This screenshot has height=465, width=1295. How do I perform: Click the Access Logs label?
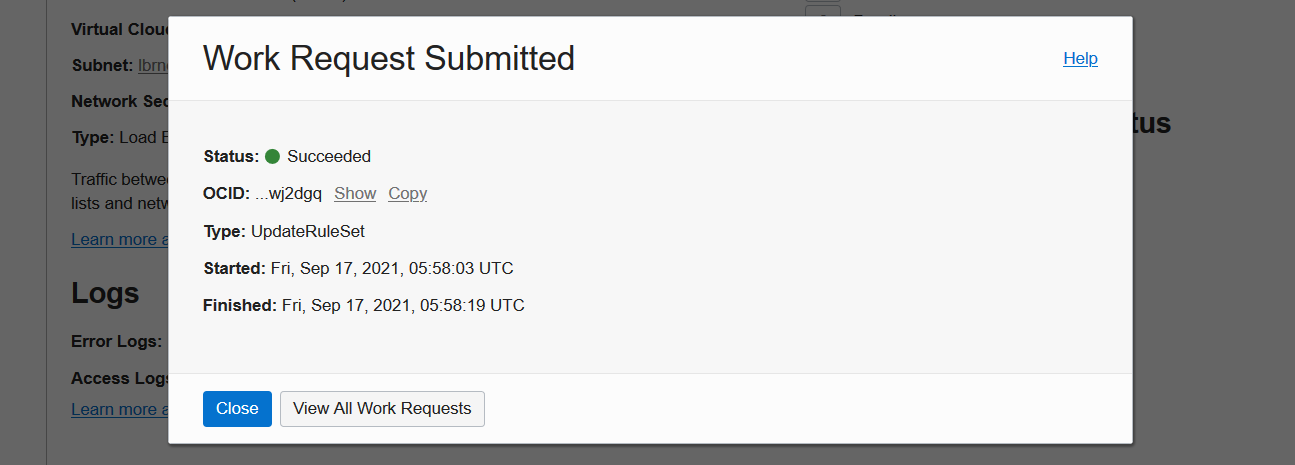click(x=115, y=378)
